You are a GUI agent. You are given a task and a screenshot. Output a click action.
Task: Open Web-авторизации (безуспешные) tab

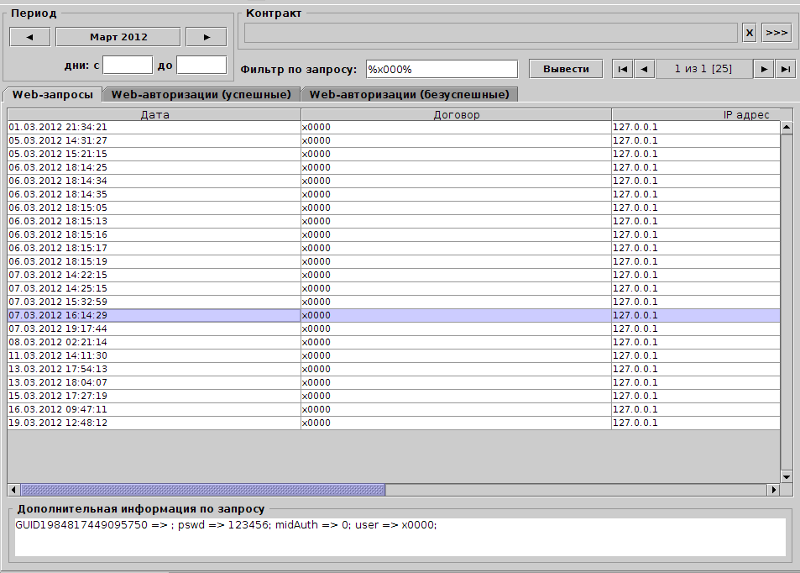[x=409, y=94]
